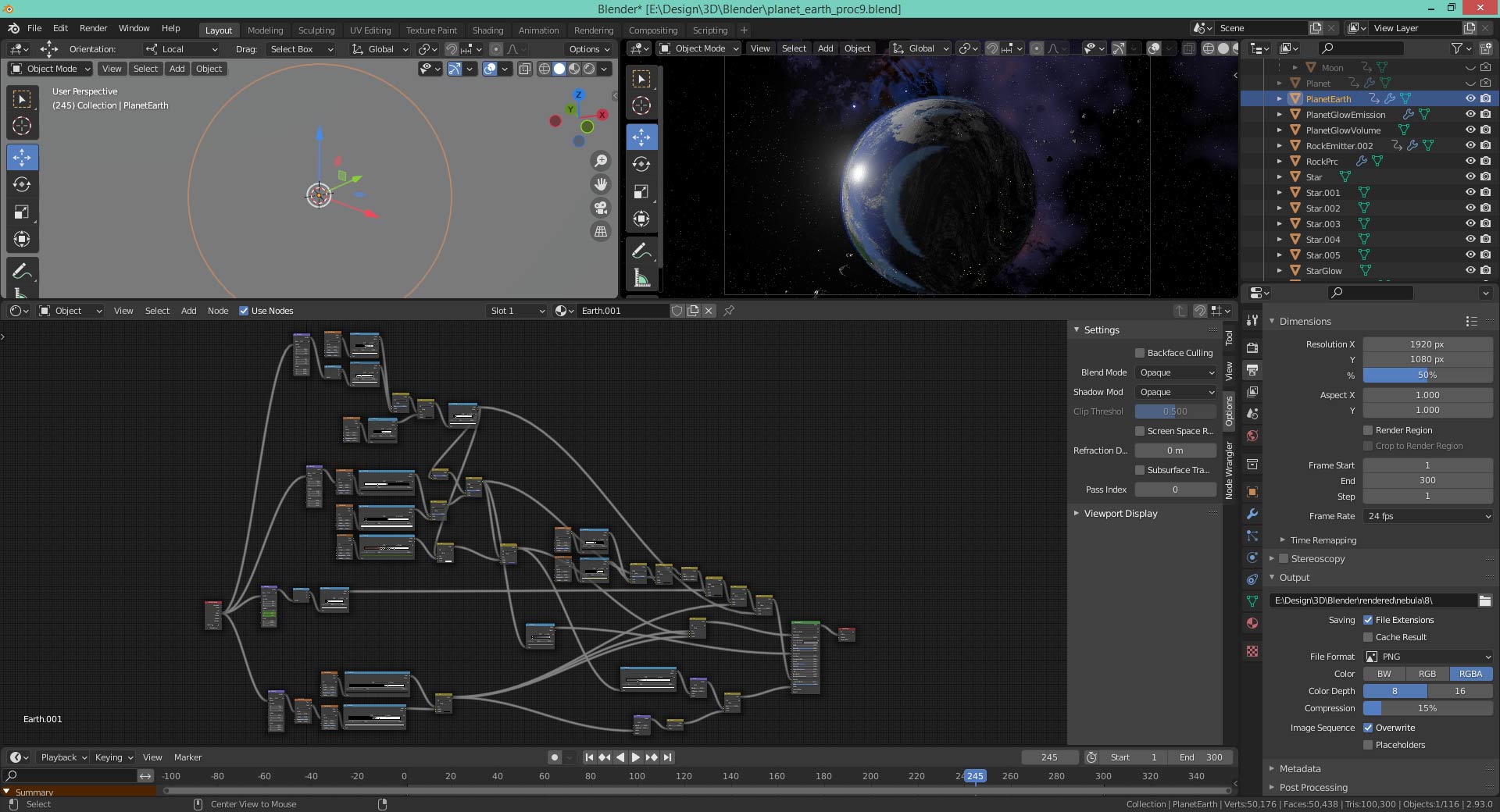Screen dimensions: 1500x812
Task: Click the zoom magnifier icon in viewport
Action: point(601,161)
